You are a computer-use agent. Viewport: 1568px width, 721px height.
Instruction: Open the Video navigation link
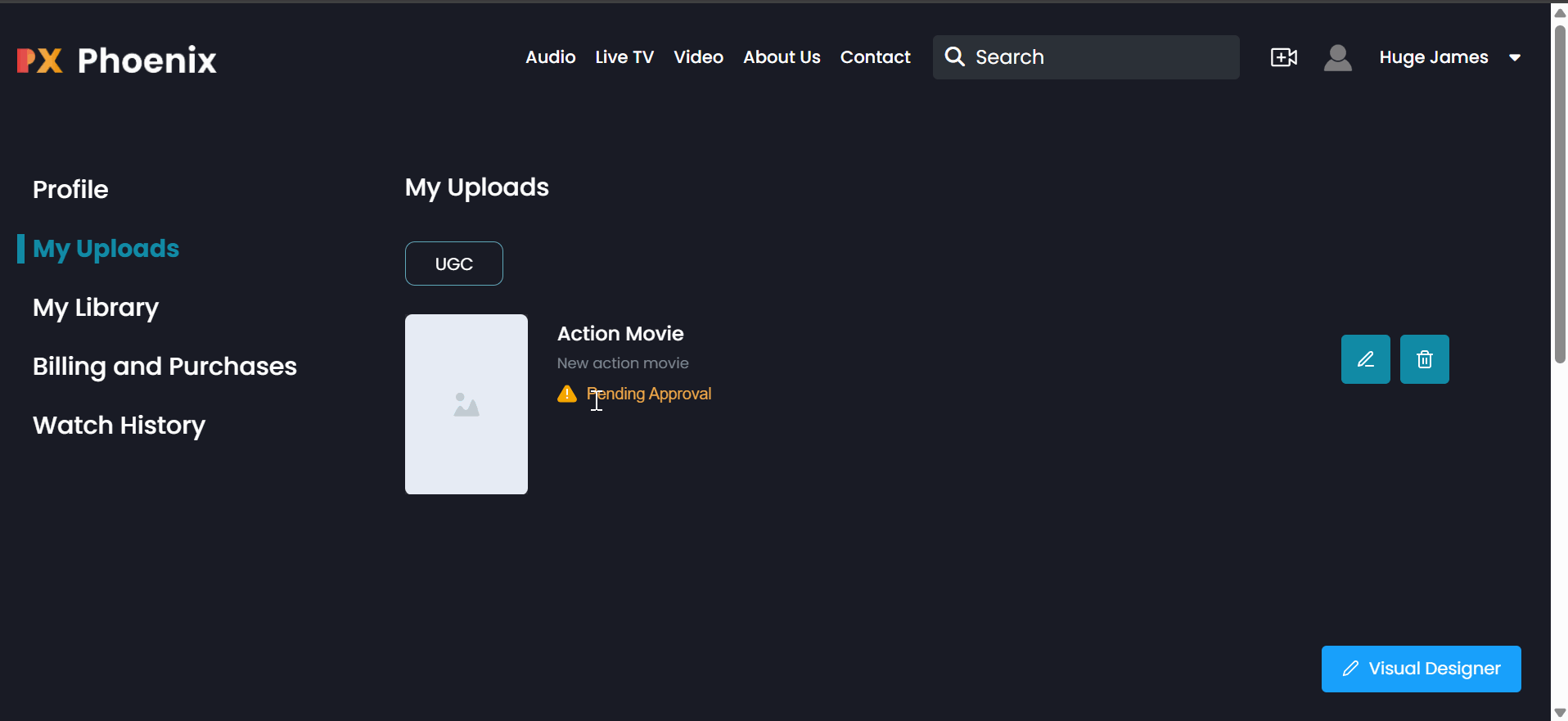click(x=698, y=57)
